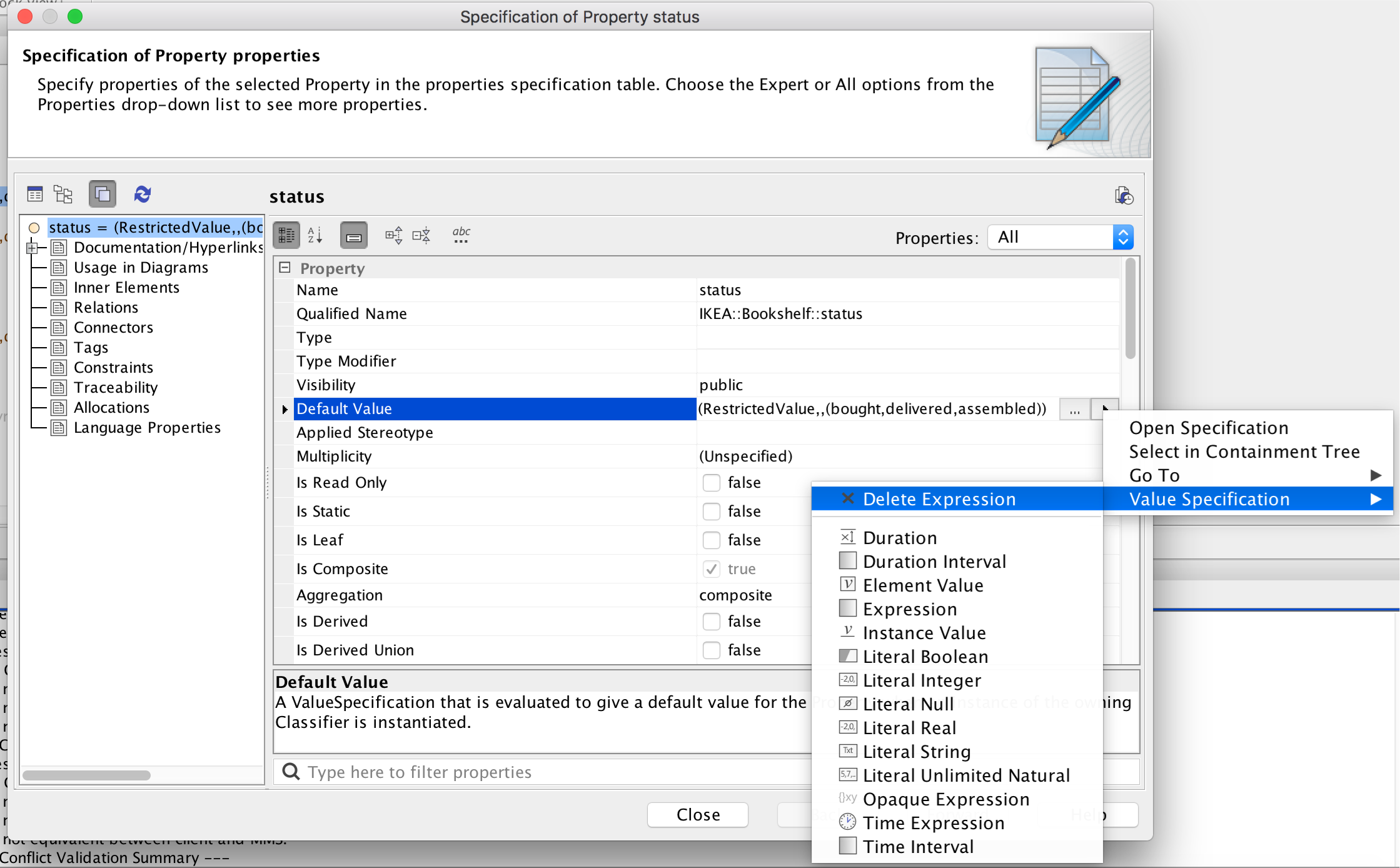Image resolution: width=1400 pixels, height=868 pixels.
Task: Check the Is Derived checkbox
Action: pyautogui.click(x=711, y=622)
